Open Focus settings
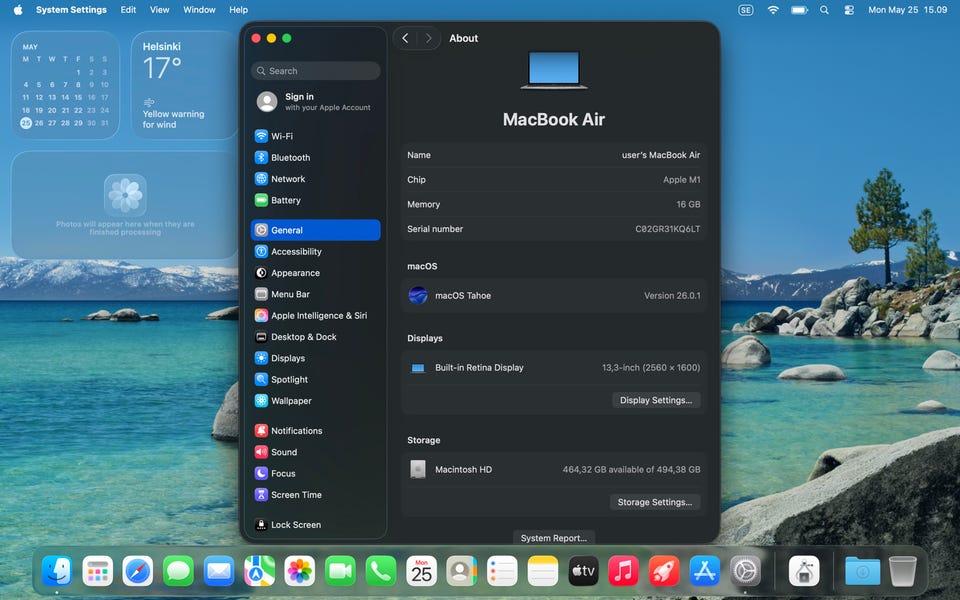This screenshot has height=600, width=960. [315, 473]
